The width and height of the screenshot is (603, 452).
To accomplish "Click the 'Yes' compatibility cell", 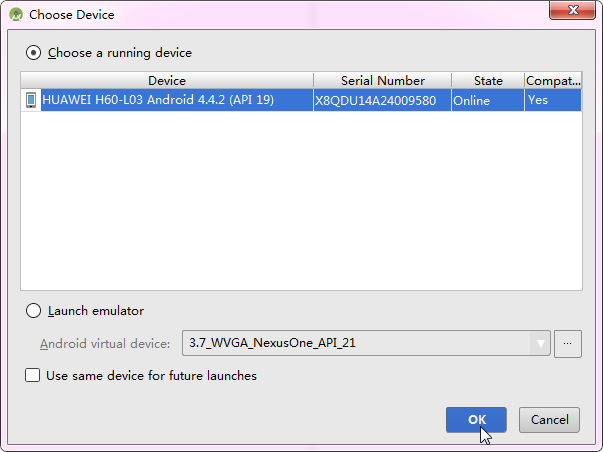I will 538,100.
